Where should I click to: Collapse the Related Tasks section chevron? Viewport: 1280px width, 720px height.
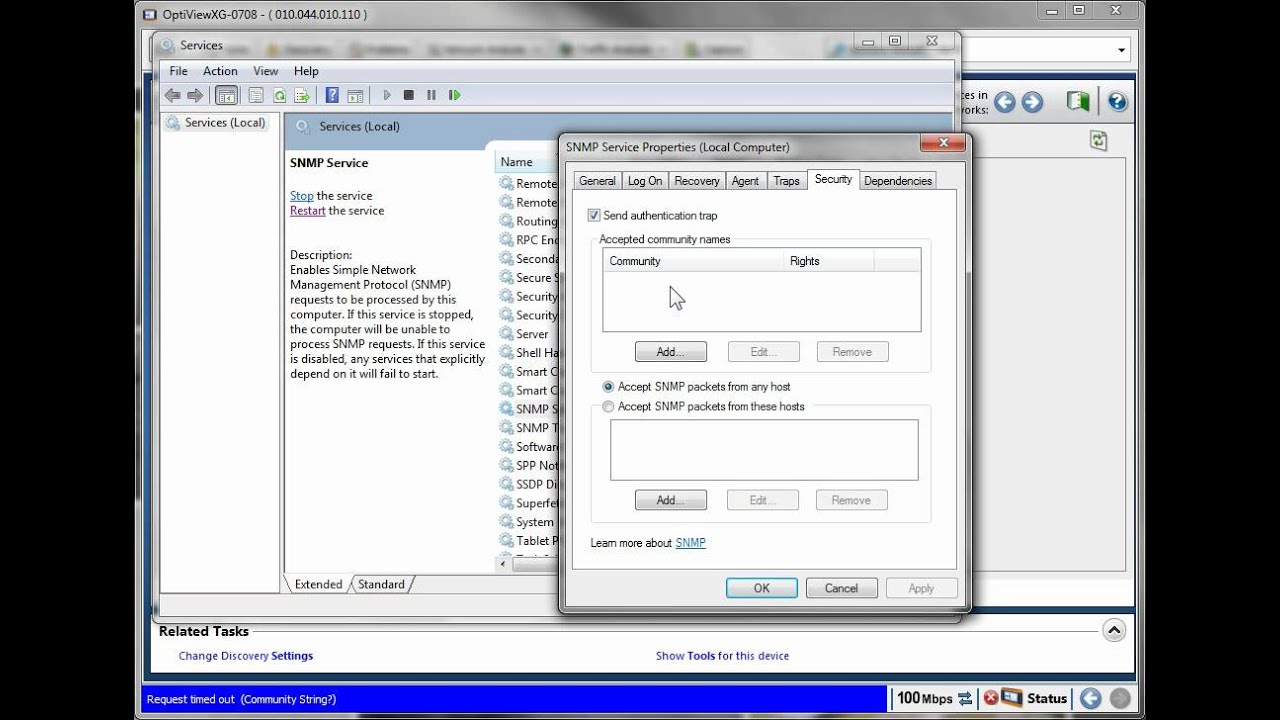1114,630
